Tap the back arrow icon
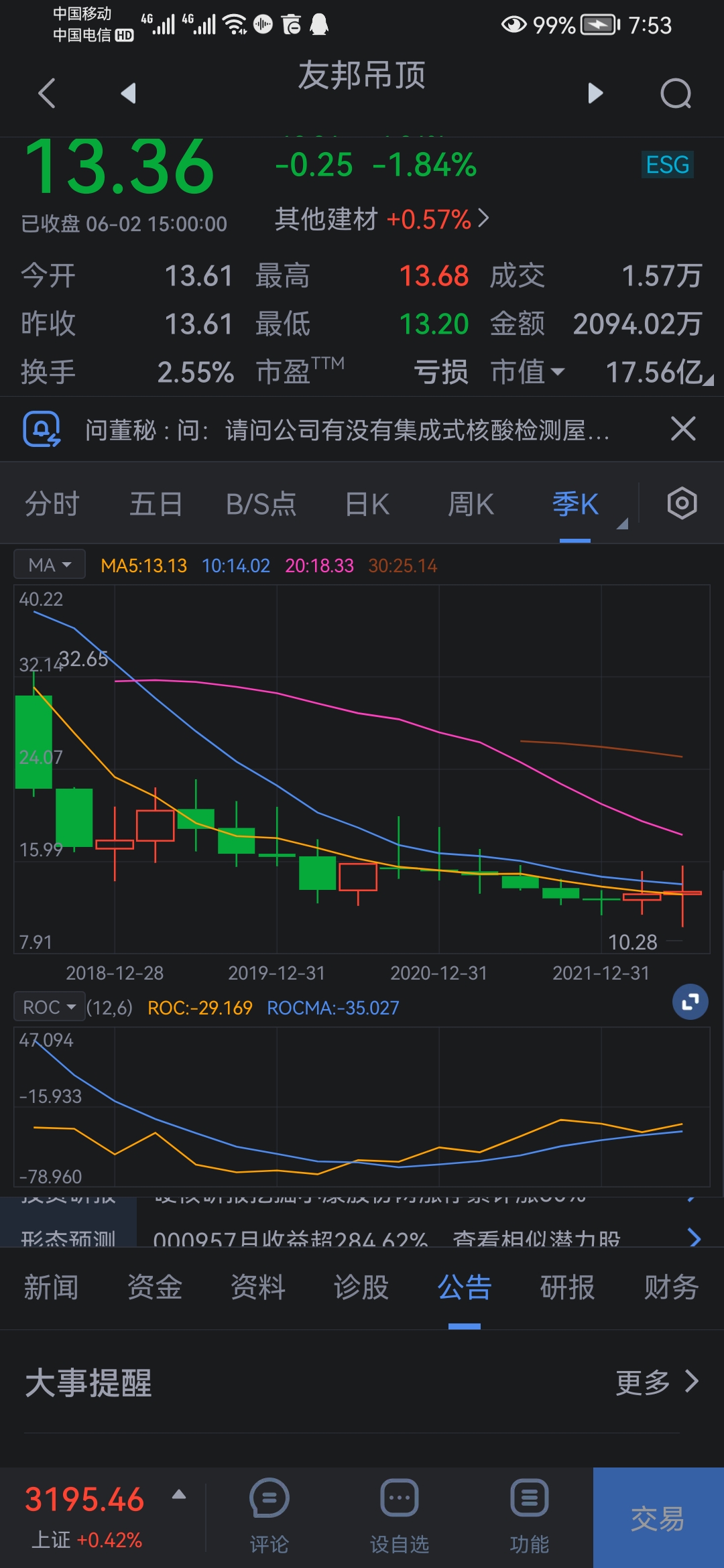 coord(46,92)
